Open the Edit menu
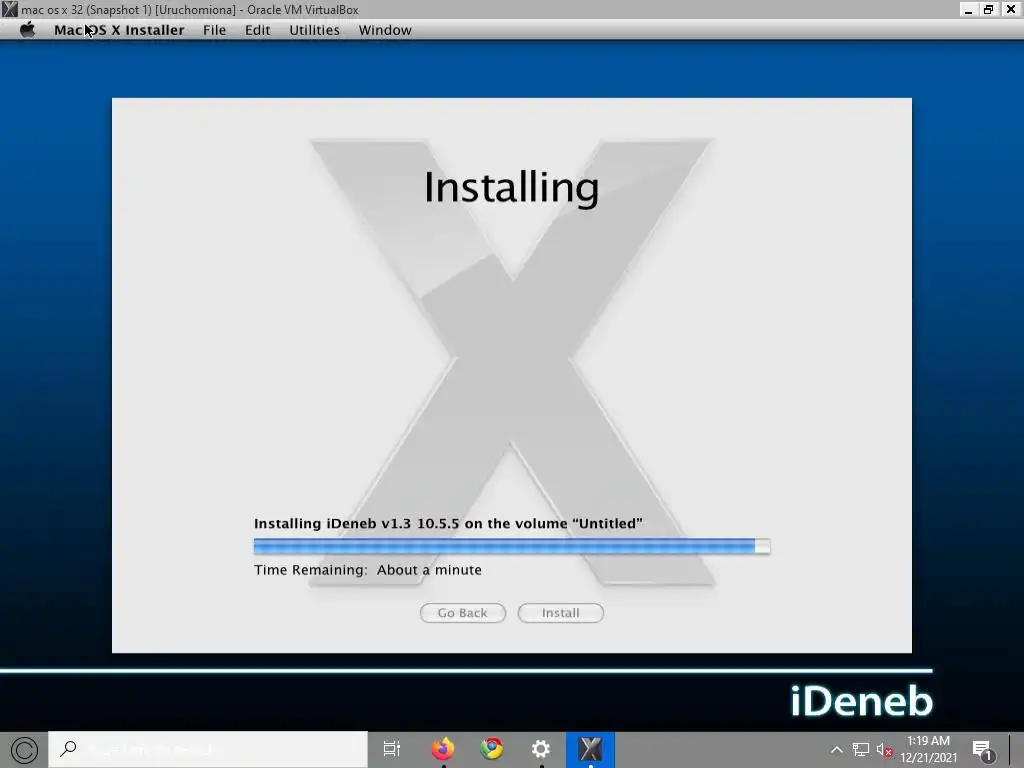This screenshot has height=768, width=1024. 257,30
